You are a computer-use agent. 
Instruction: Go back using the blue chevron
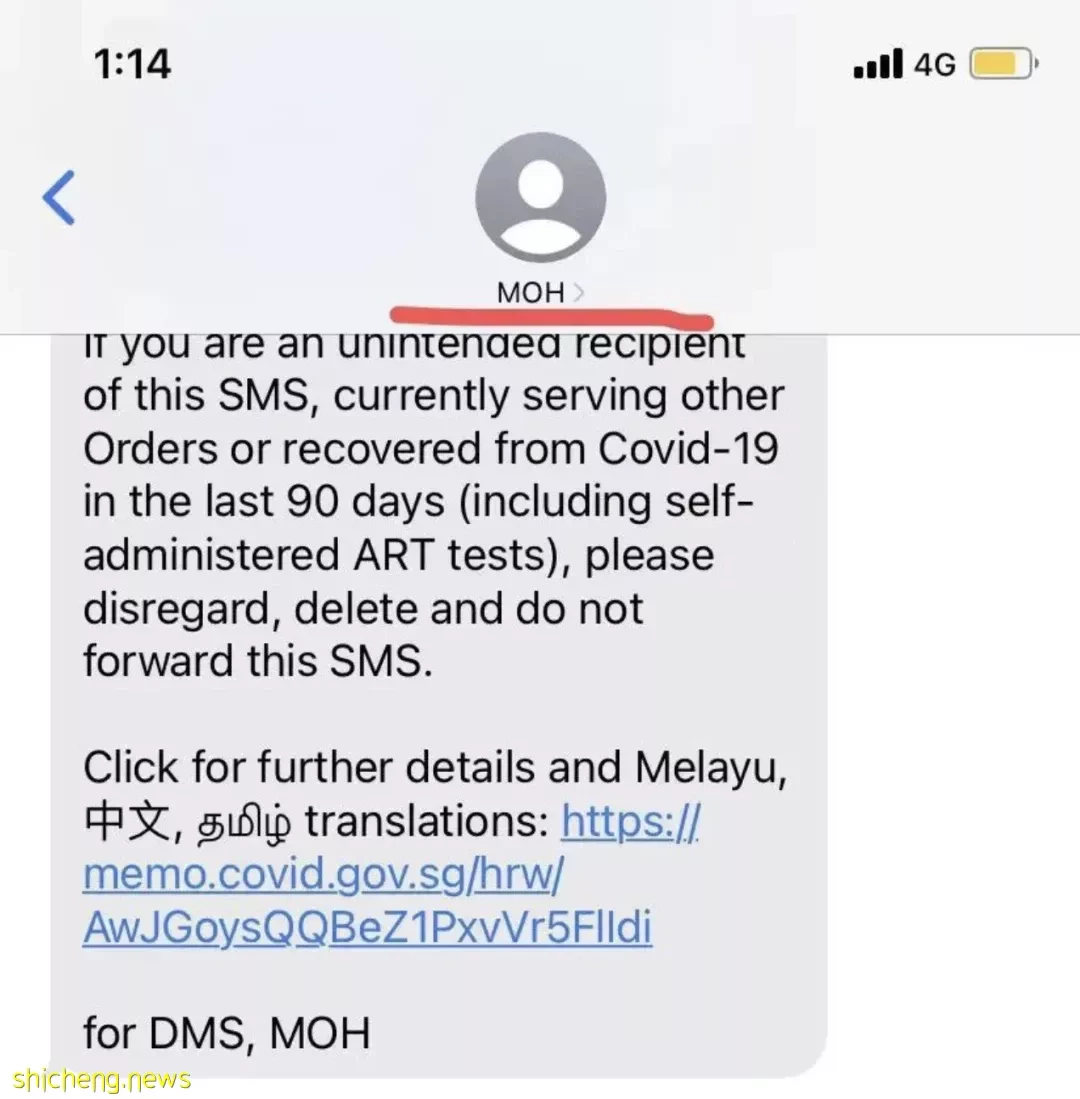(x=59, y=198)
